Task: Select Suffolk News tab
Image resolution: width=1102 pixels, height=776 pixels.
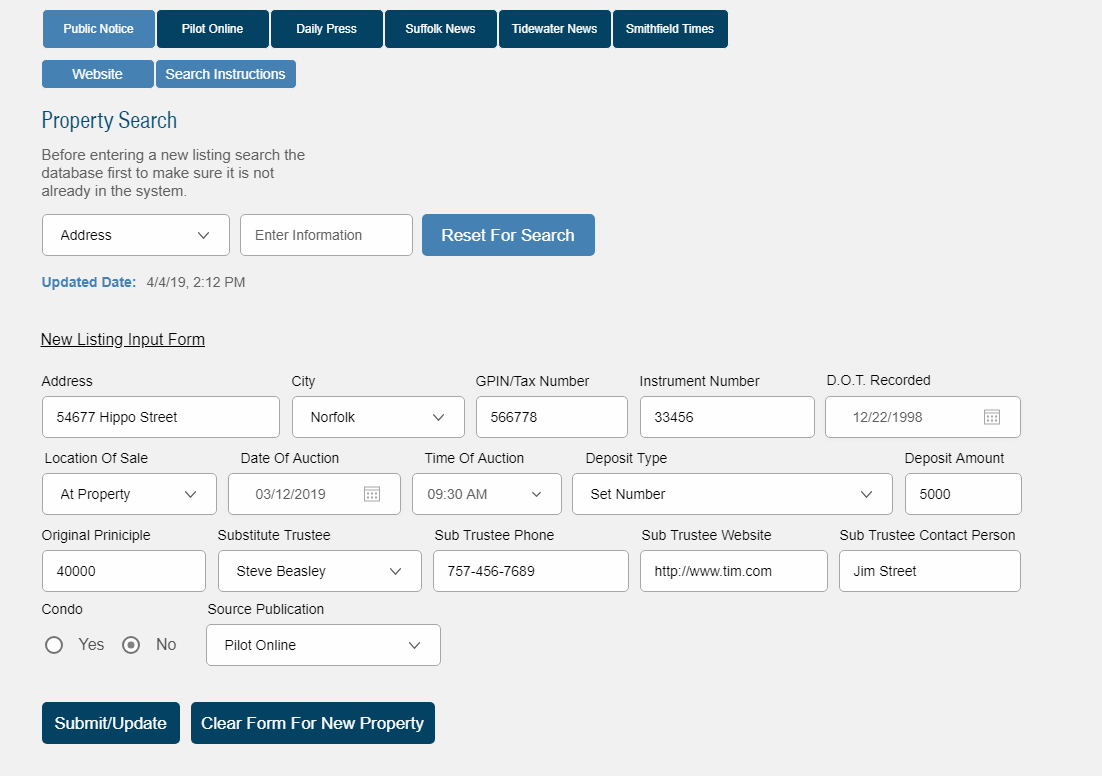Action: tap(441, 29)
